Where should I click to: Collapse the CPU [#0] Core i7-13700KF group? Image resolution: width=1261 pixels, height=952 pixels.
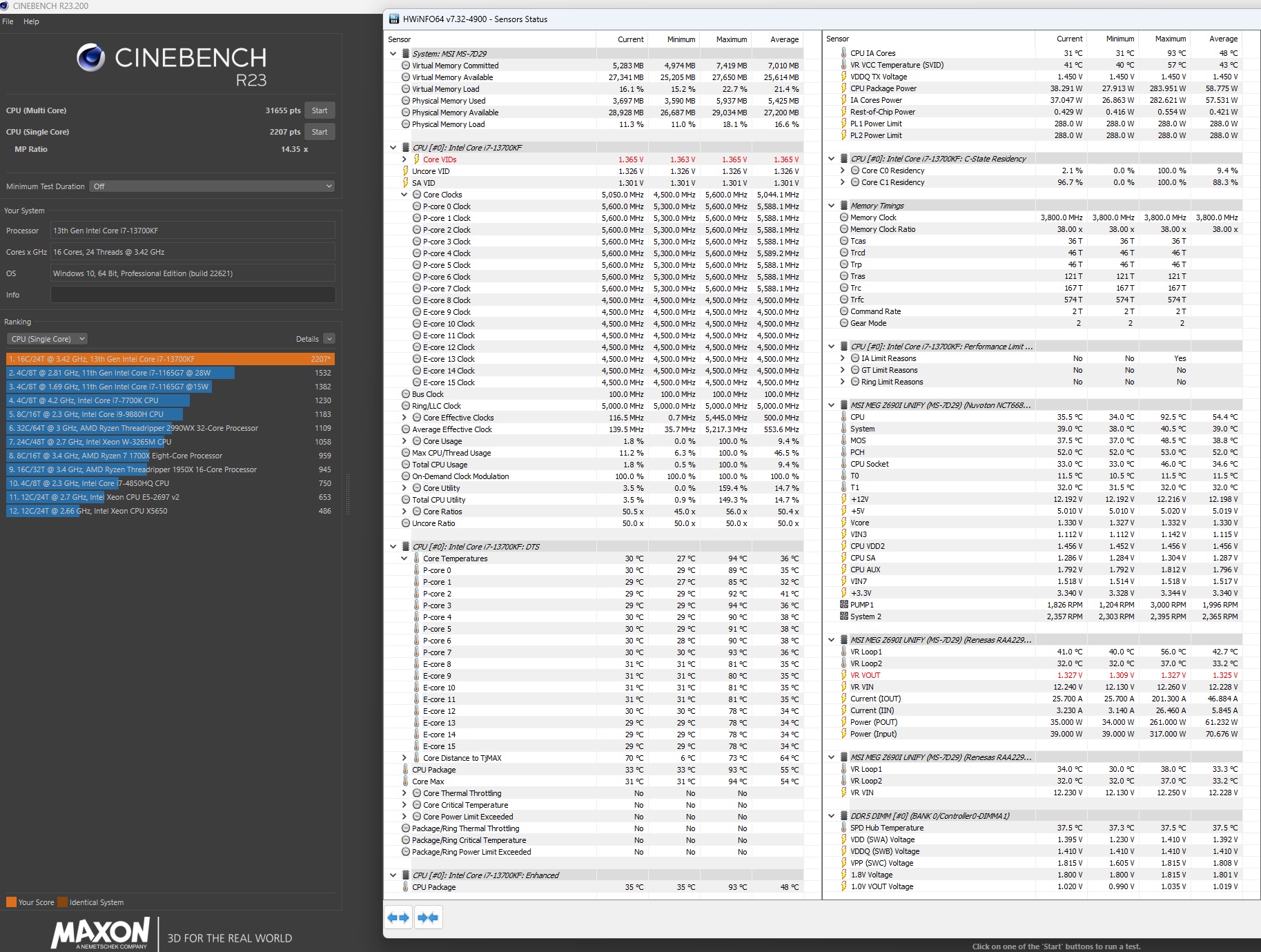click(393, 148)
